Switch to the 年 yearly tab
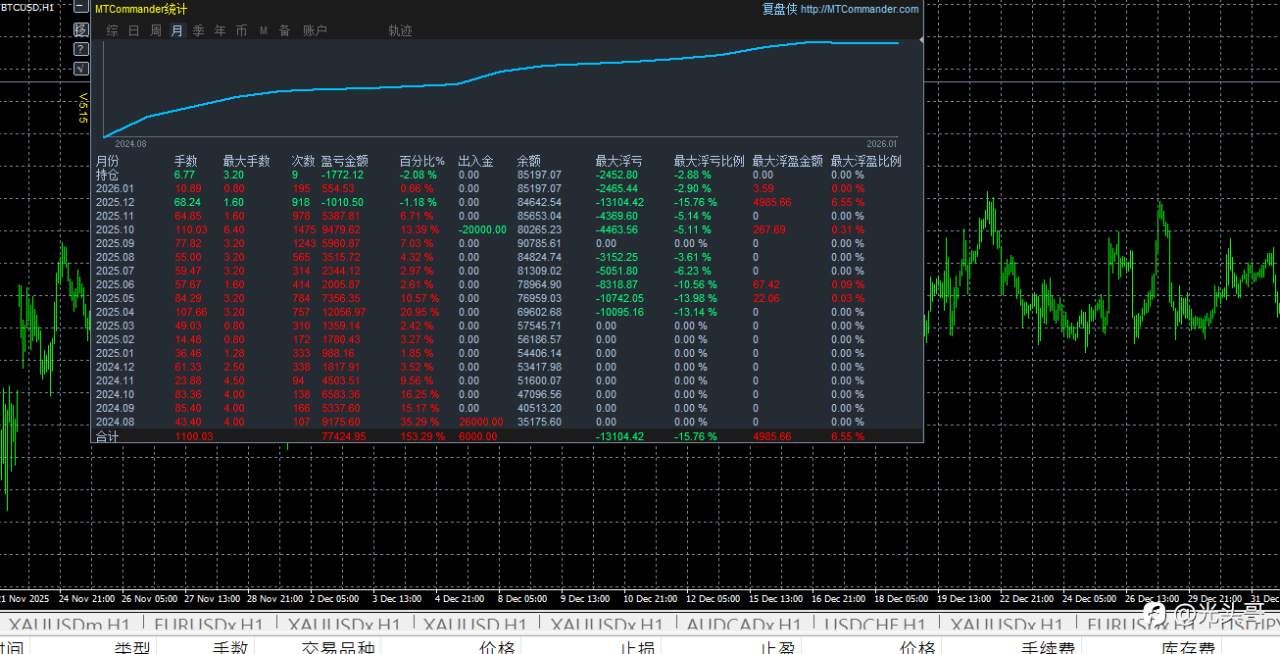1280x654 pixels. click(x=220, y=31)
